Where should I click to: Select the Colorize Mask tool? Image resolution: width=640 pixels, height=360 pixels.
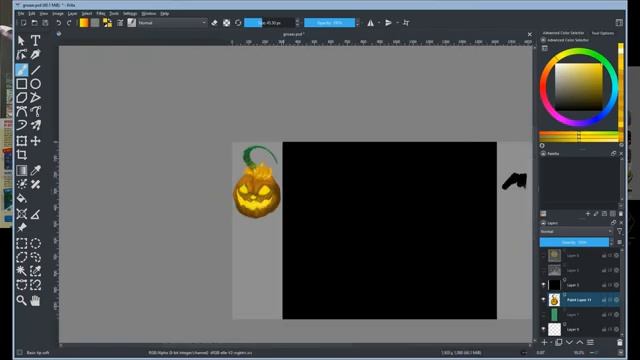click(x=22, y=184)
